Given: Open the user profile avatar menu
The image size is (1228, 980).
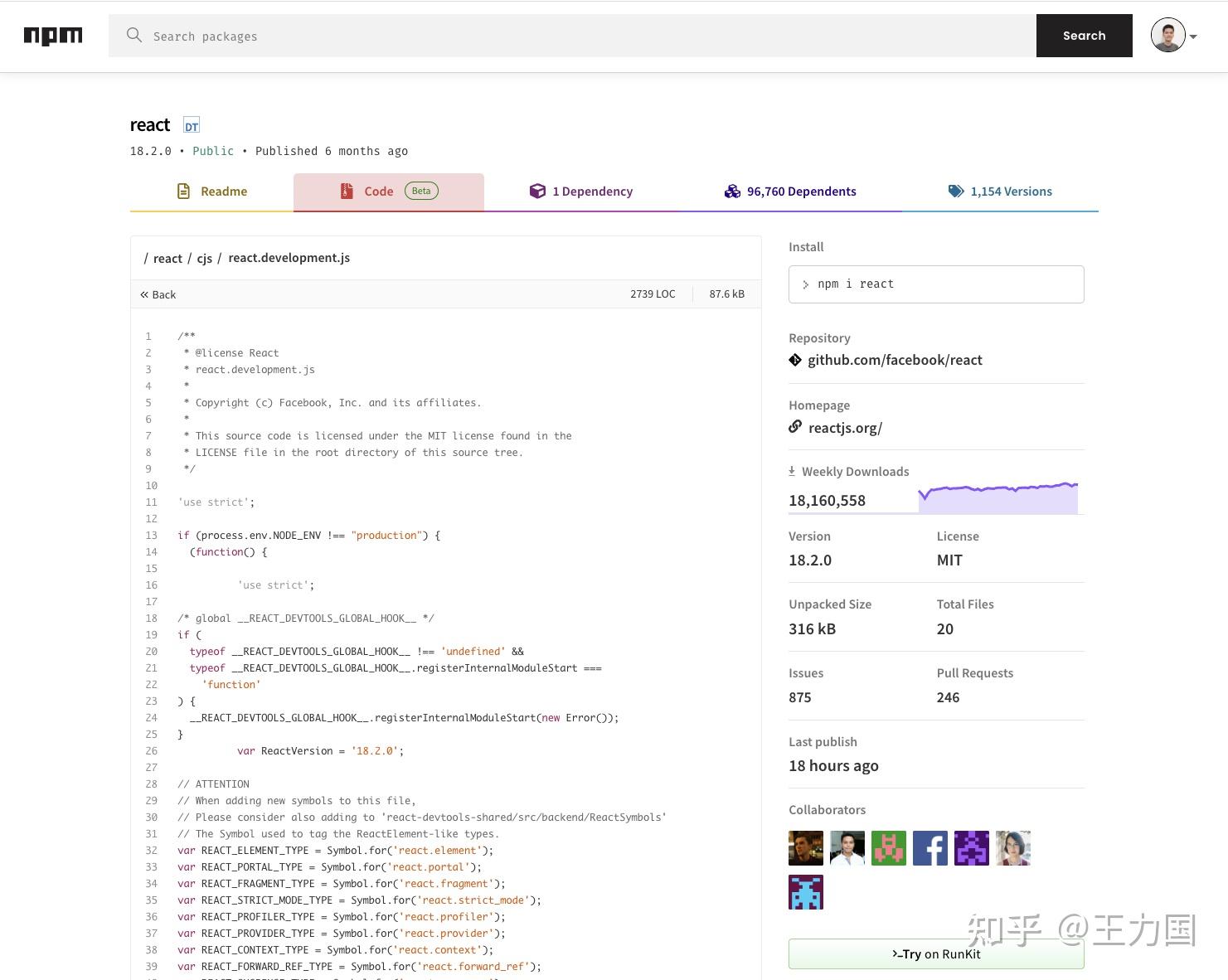Looking at the screenshot, I should [1167, 36].
